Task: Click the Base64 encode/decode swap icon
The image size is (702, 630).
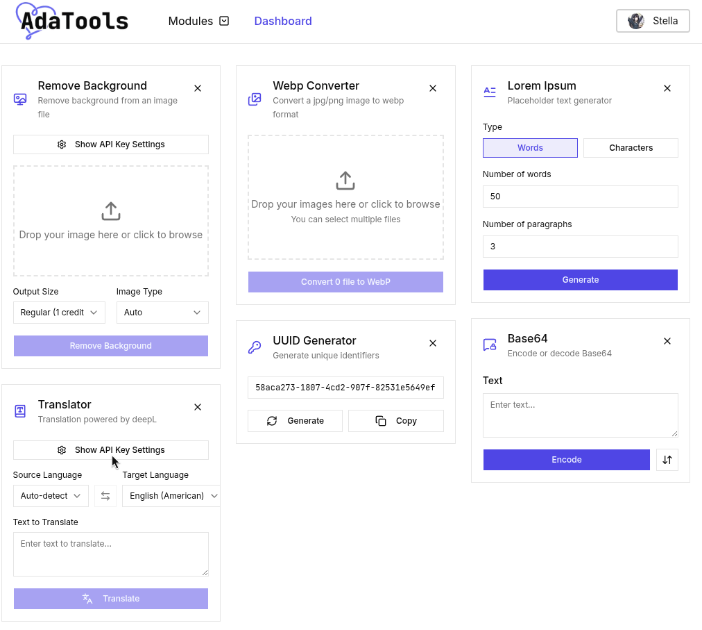Action: 667,460
